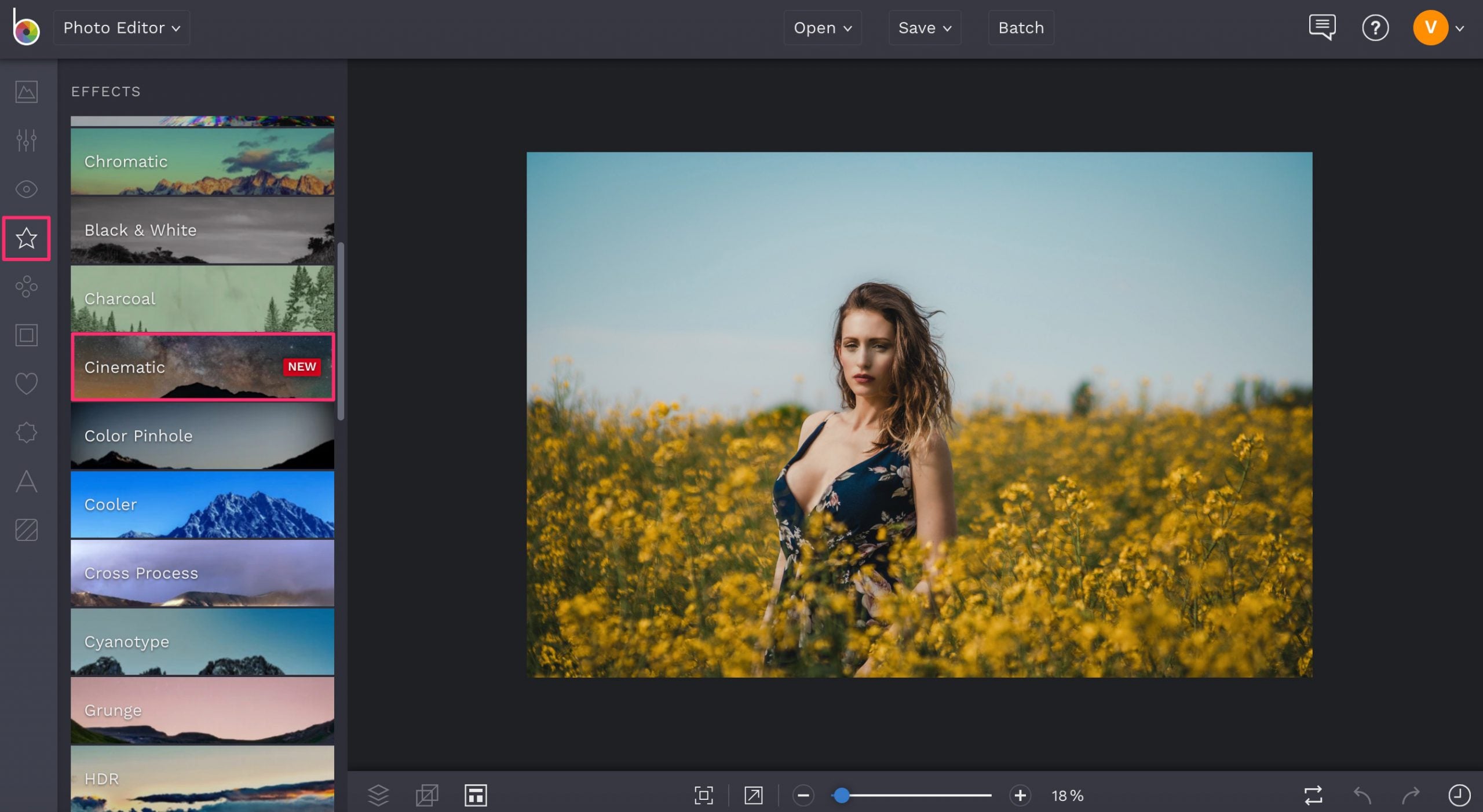The width and height of the screenshot is (1483, 812).
Task: Expand the Save dropdown
Action: click(924, 27)
